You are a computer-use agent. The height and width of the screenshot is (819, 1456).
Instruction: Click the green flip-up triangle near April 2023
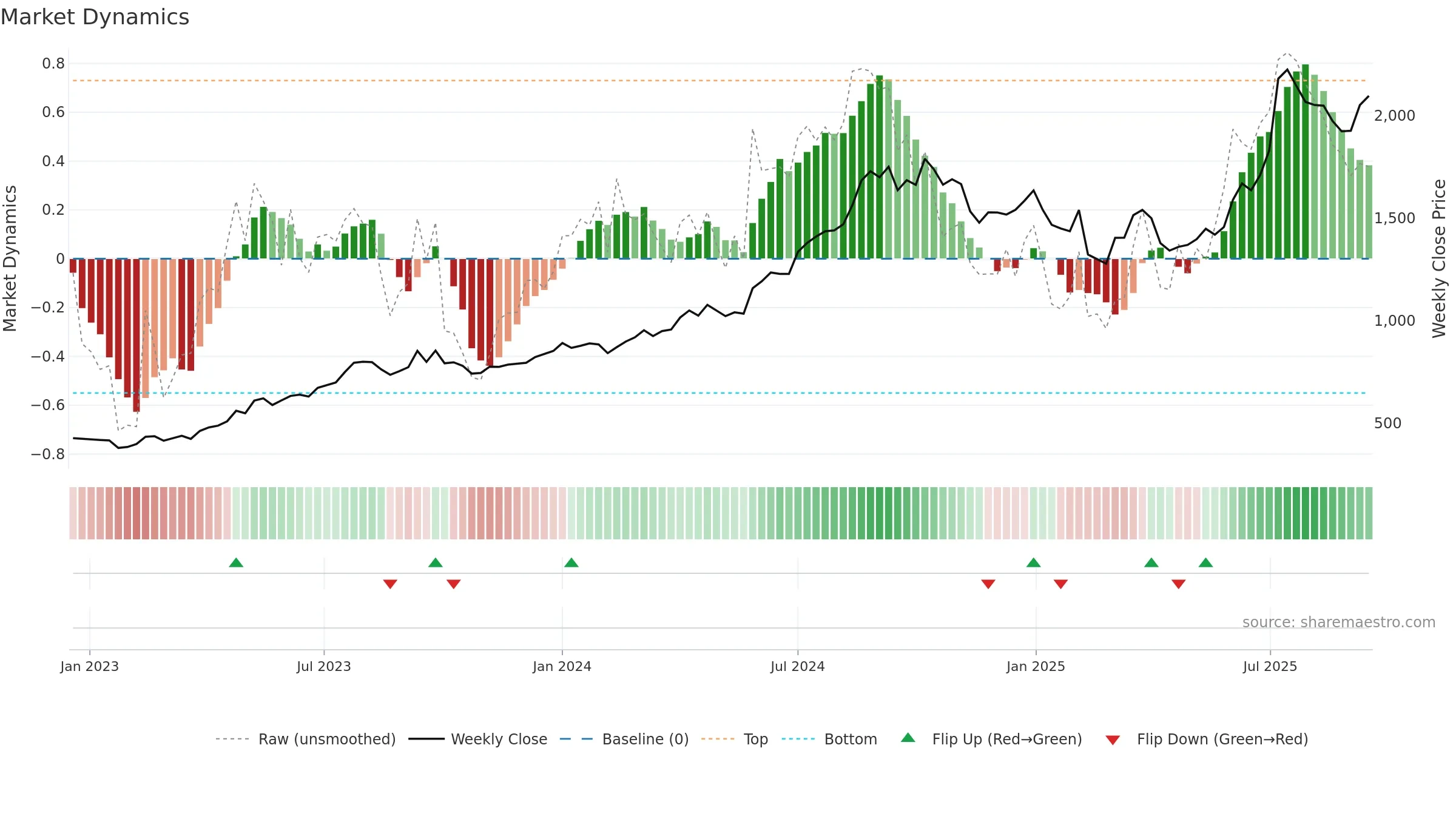[236, 562]
